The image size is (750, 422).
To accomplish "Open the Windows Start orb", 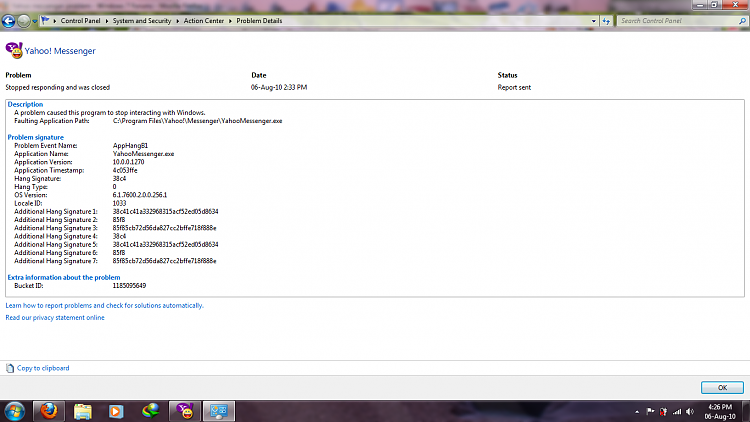I will (x=14, y=411).
